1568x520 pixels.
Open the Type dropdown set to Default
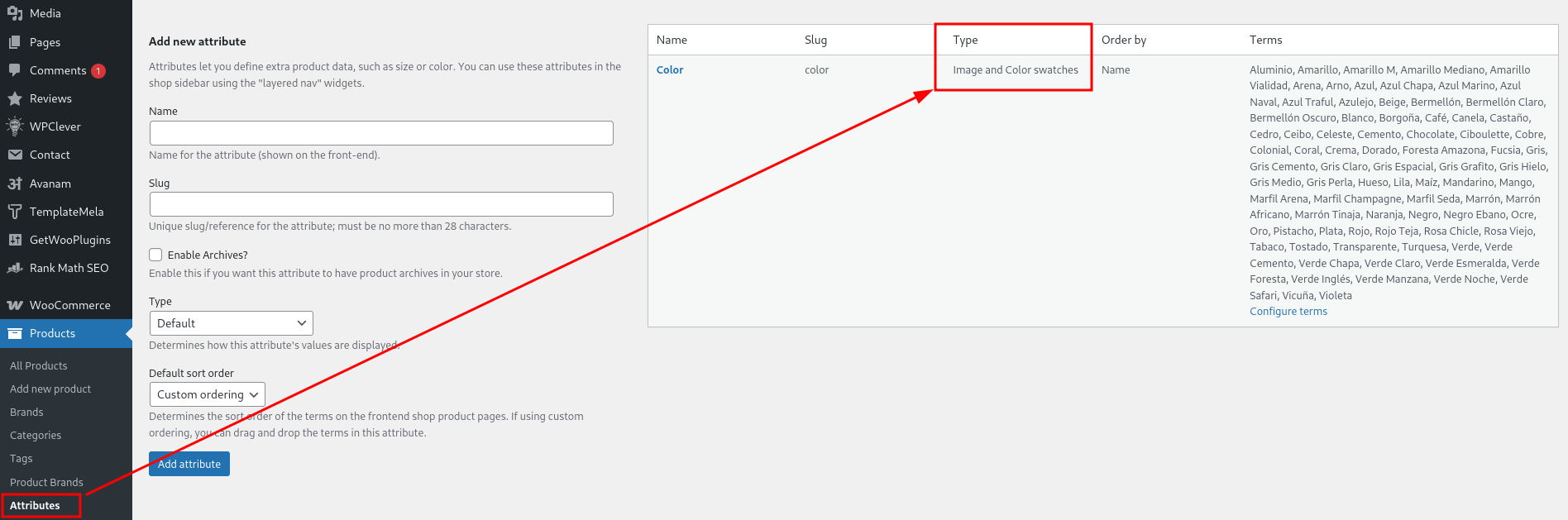tap(232, 323)
